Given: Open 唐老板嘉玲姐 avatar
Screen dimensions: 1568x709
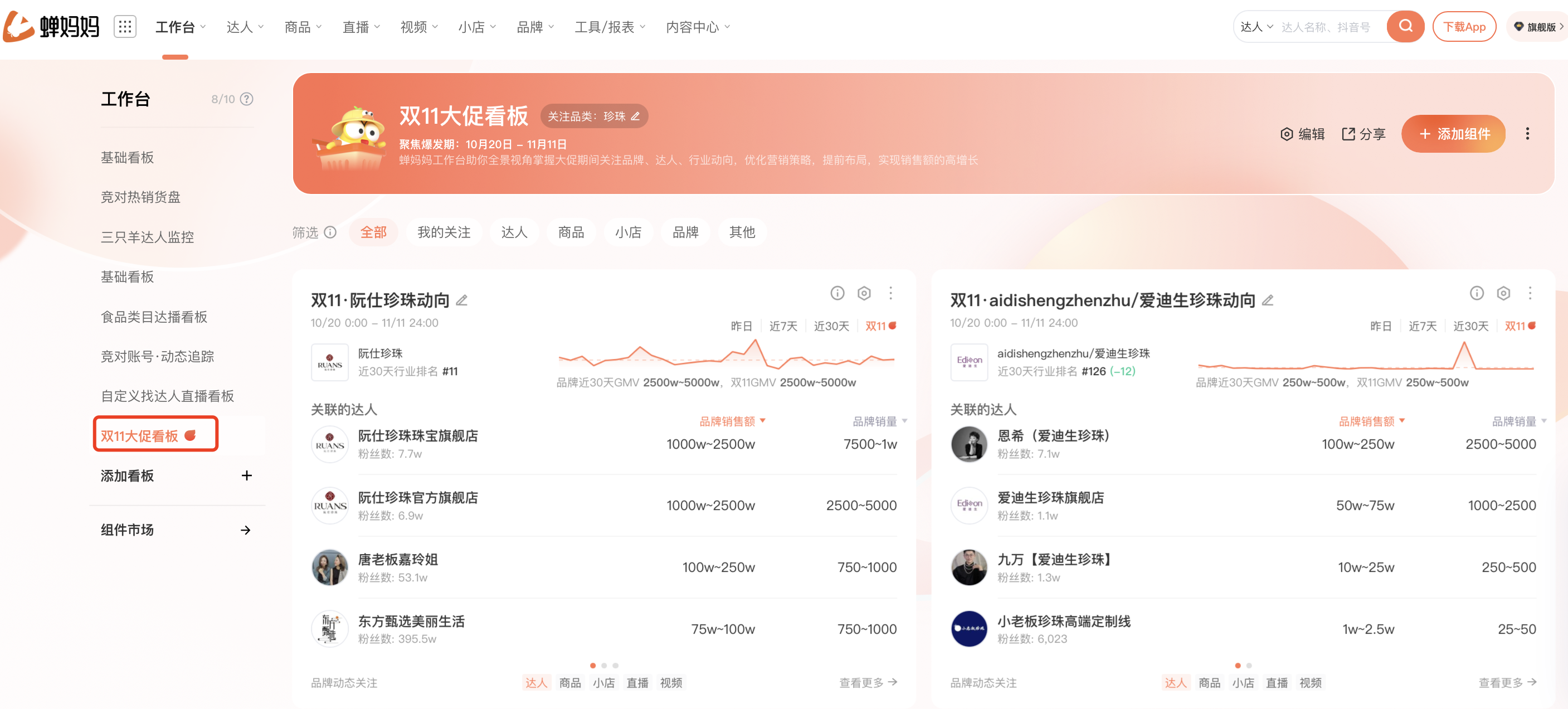Looking at the screenshot, I should pos(330,567).
